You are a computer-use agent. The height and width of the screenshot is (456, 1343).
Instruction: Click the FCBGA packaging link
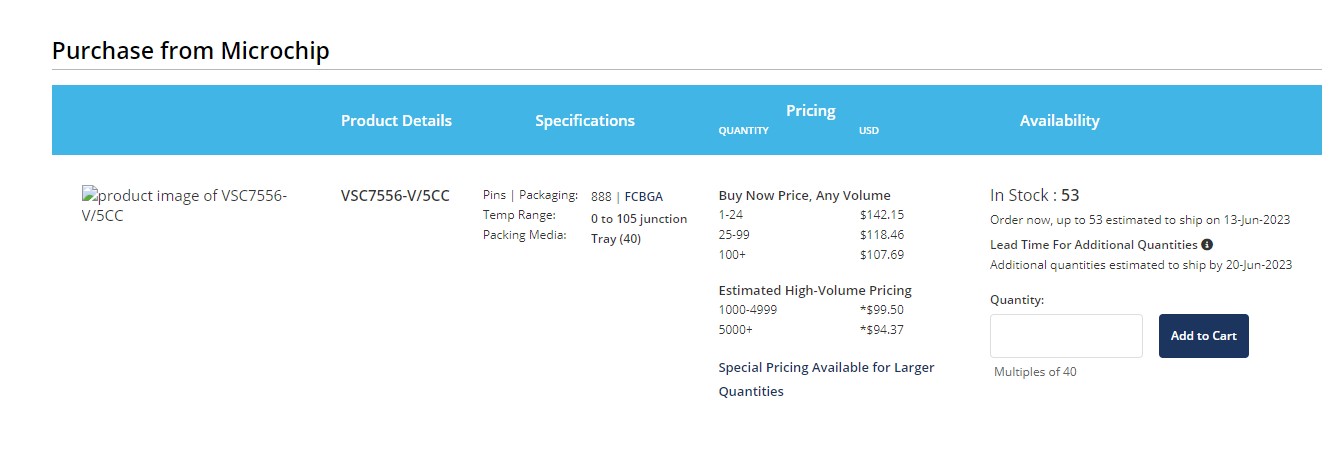[x=644, y=197]
